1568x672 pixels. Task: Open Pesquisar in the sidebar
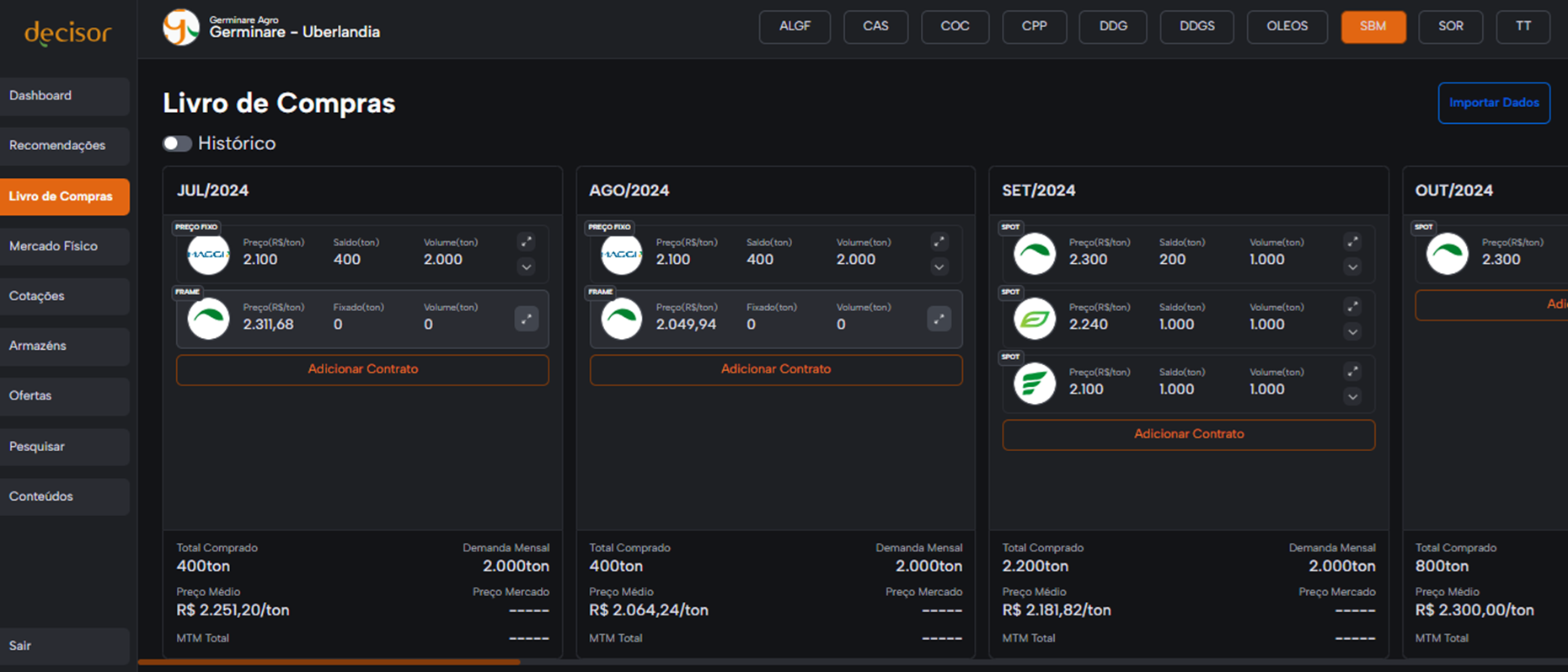pyautogui.click(x=65, y=447)
